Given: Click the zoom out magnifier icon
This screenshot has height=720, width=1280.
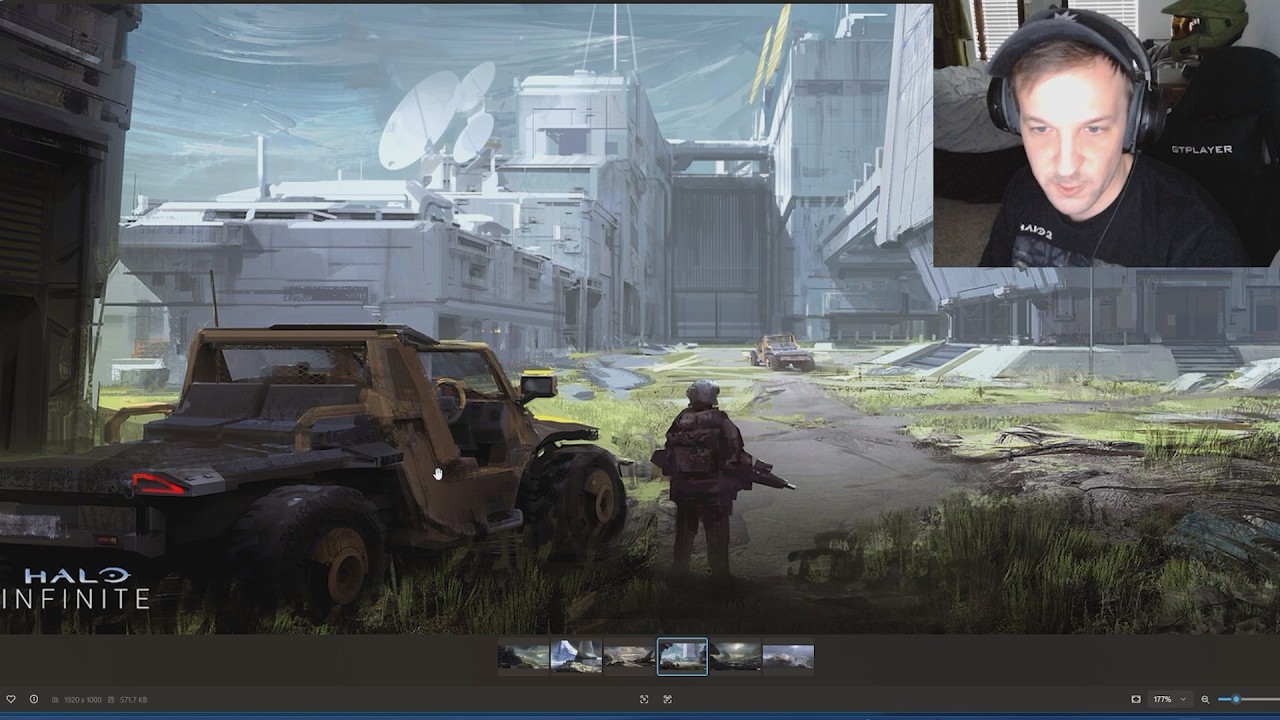Looking at the screenshot, I should pos(1205,699).
